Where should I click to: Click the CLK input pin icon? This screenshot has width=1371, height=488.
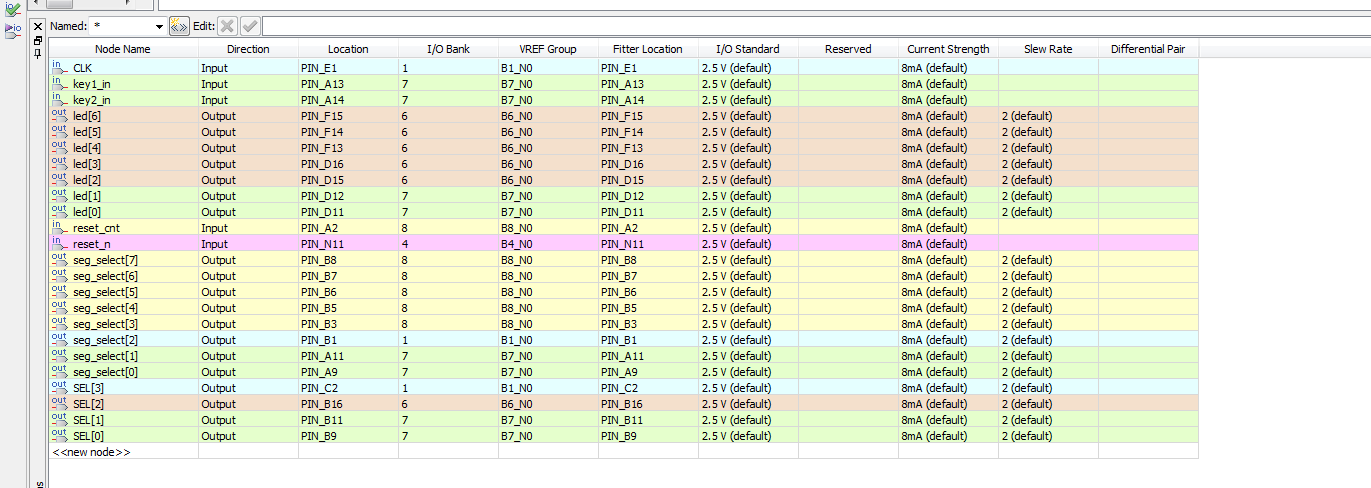point(59,67)
